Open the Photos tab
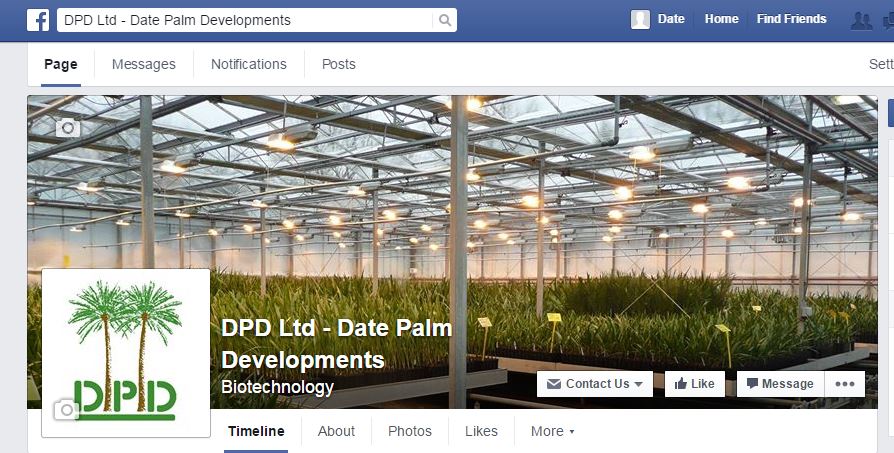Screen dimensions: 894x453 [x=409, y=431]
